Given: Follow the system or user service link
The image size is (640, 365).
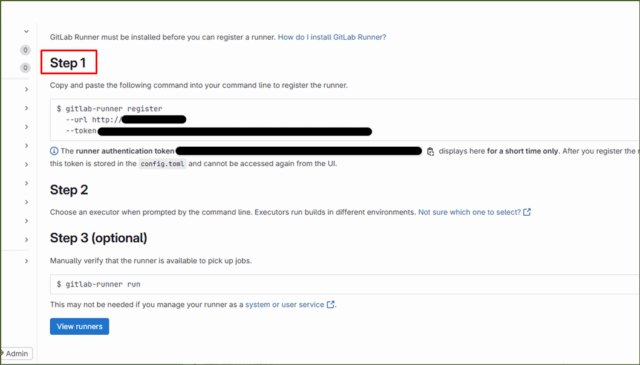Looking at the screenshot, I should pyautogui.click(x=290, y=305).
